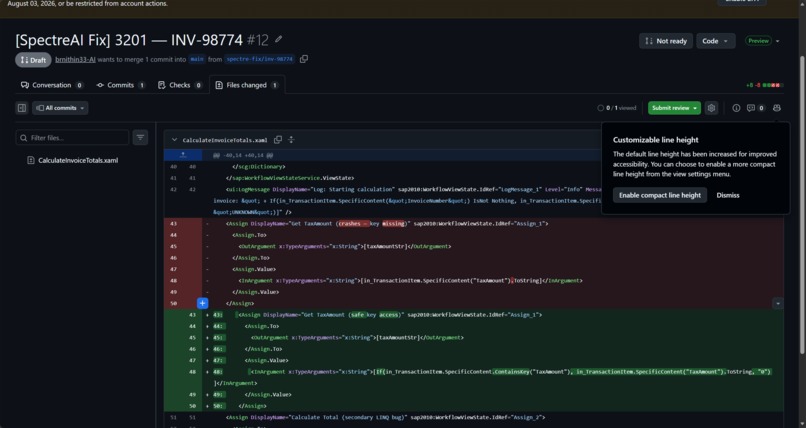Copy the spectre-fix/inv-98774 branch name
The image size is (806, 428).
[304, 59]
